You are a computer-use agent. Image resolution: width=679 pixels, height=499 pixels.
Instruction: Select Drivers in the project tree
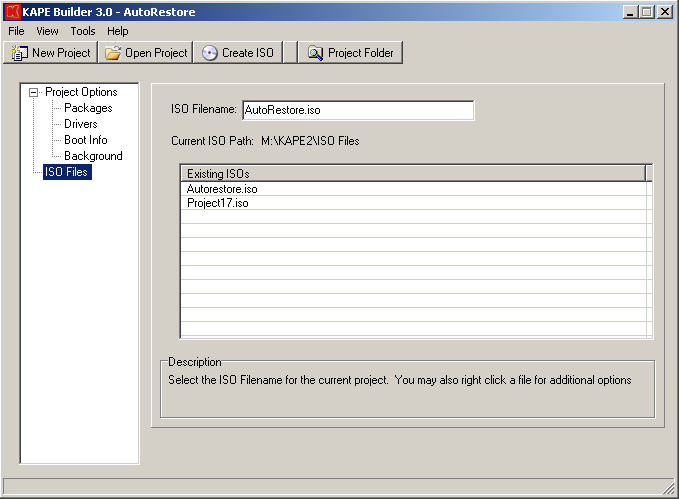click(81, 124)
